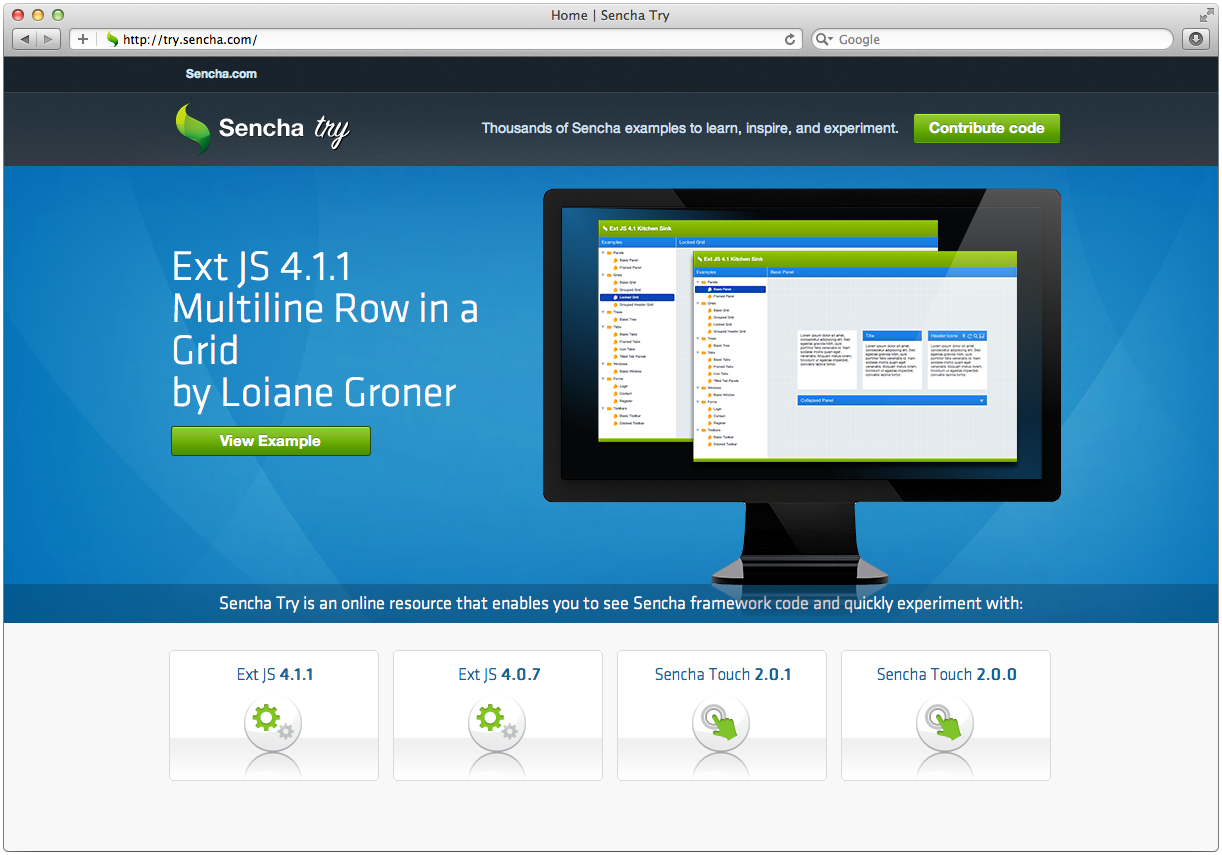Go back using Safari's back arrow
Viewport: 1222px width, 855px height.
click(24, 39)
